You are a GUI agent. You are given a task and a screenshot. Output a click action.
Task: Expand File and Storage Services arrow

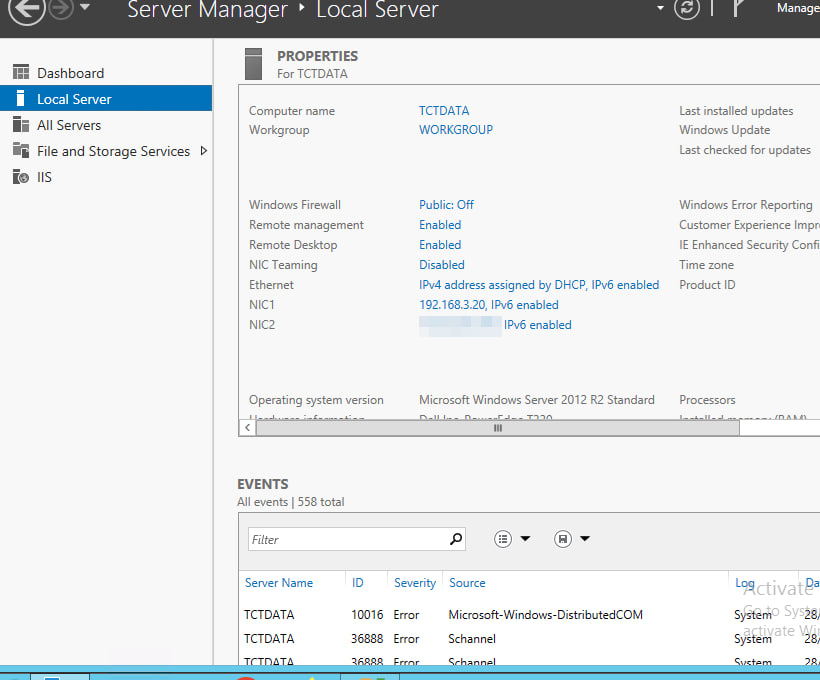click(204, 151)
